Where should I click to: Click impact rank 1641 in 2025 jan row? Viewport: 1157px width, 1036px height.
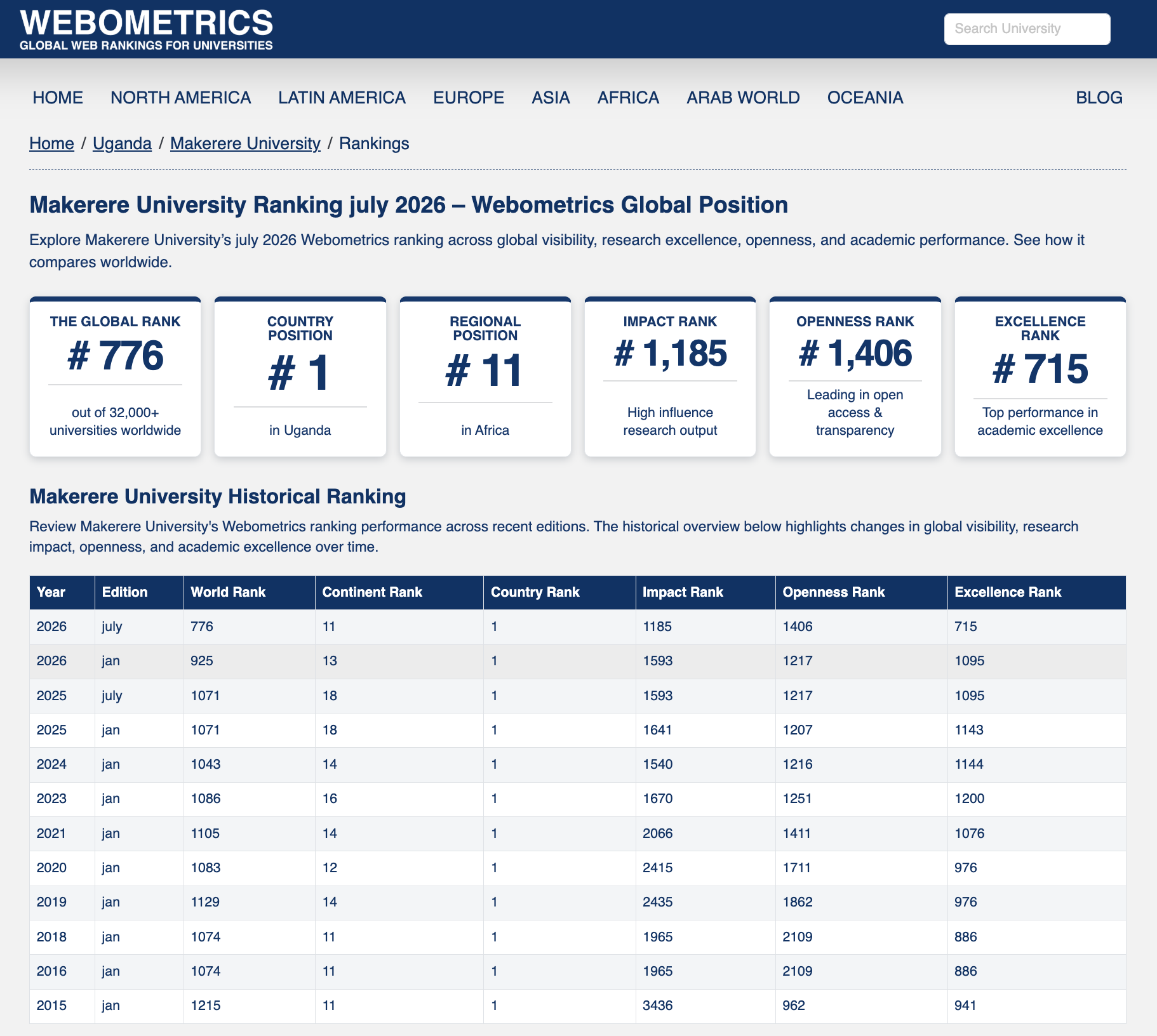[x=706, y=730]
